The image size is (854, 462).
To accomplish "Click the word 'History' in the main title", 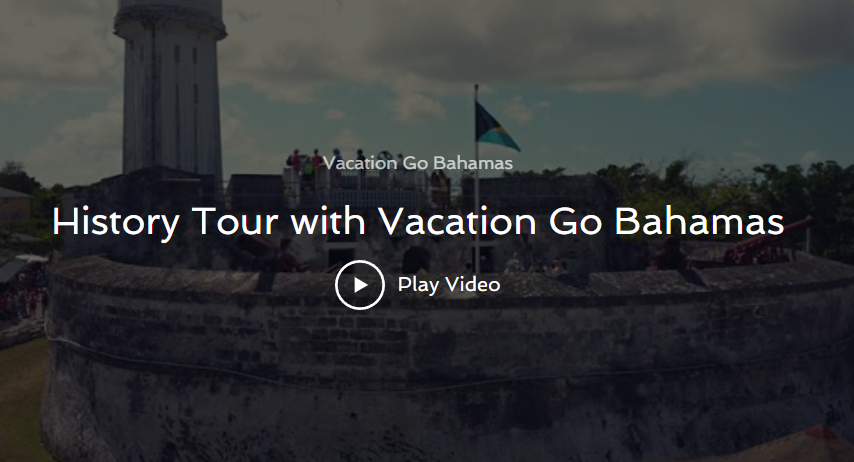I will click(115, 223).
